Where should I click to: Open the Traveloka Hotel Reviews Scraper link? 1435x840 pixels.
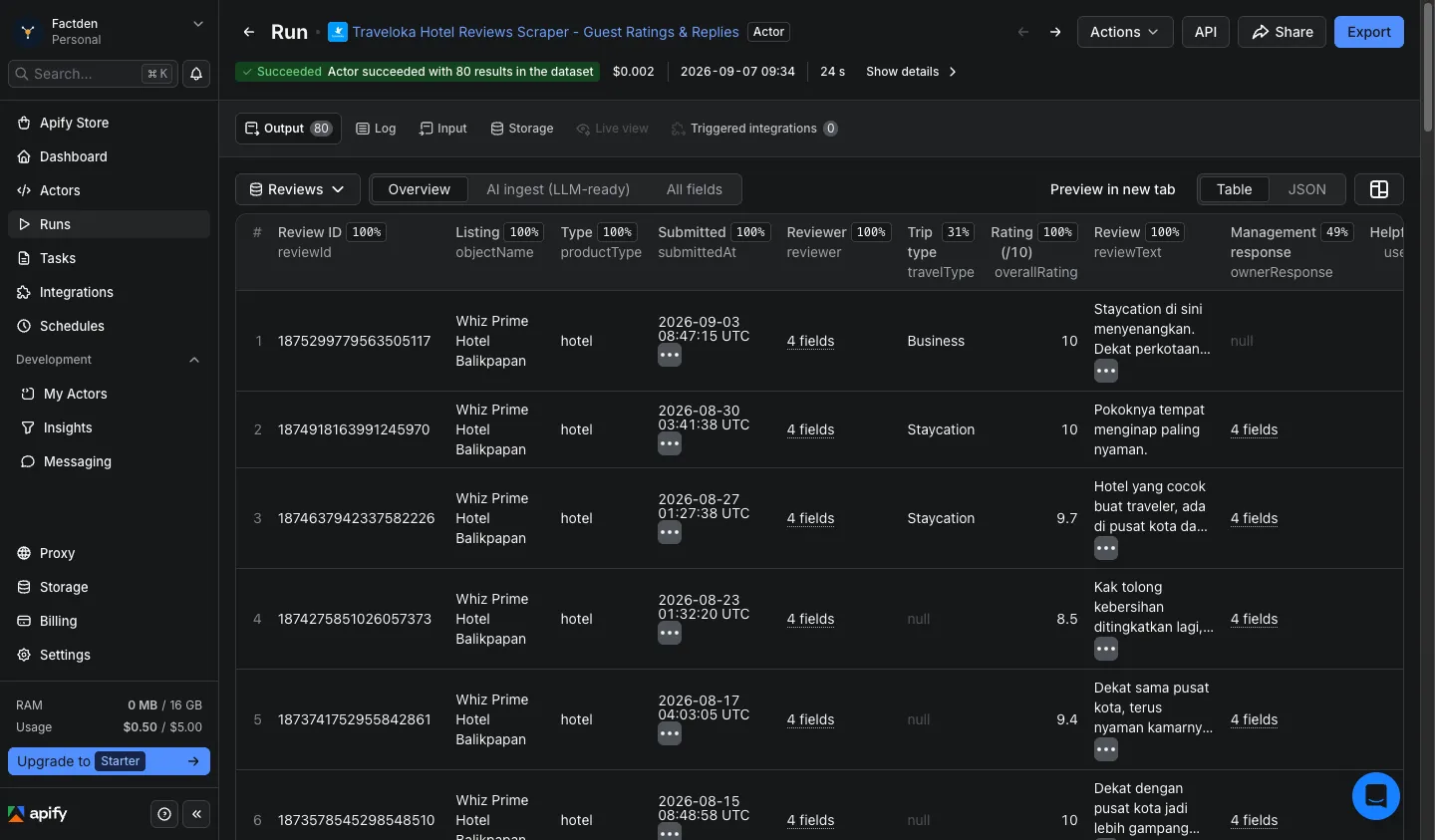point(545,32)
